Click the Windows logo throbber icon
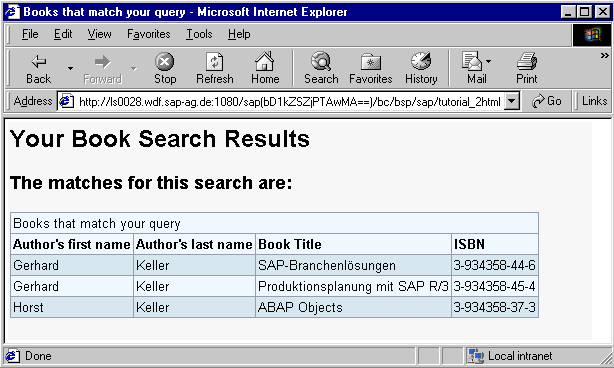Viewport: 614px width, 368px height. [x=591, y=35]
